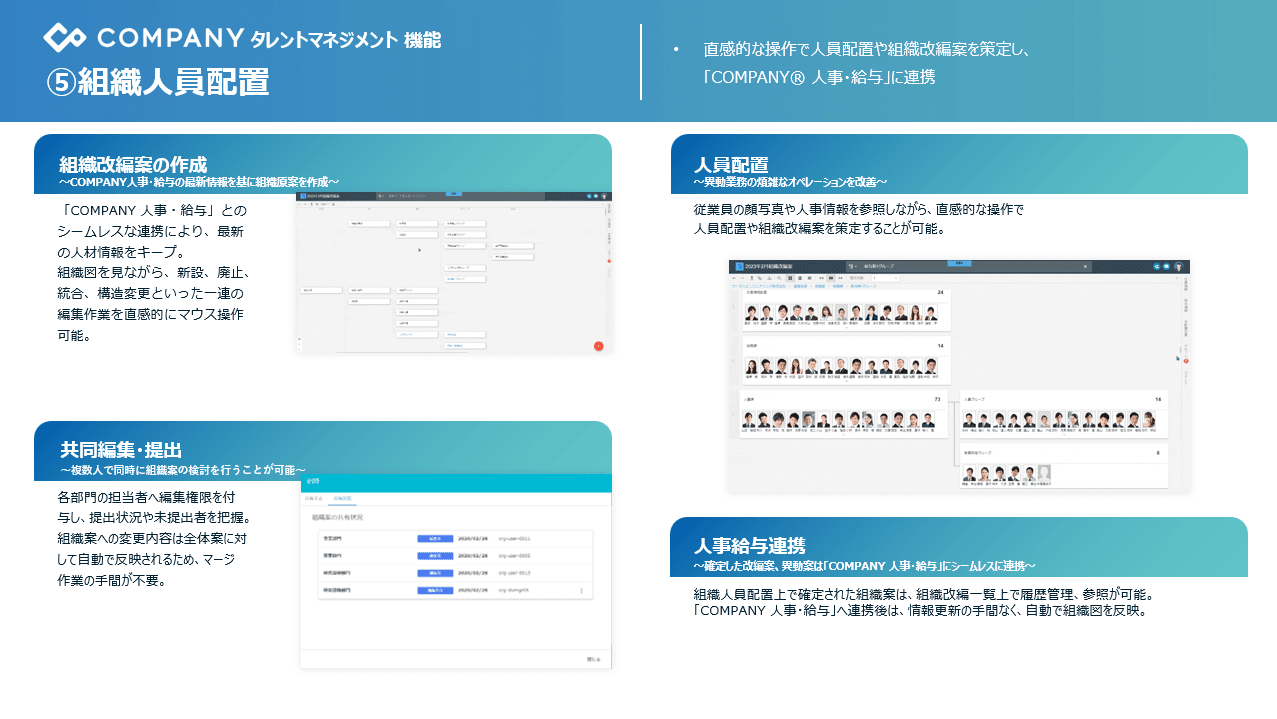The image size is (1277, 719).
Task: Click the 組織改編案の作成 section heading
Action: (133, 163)
